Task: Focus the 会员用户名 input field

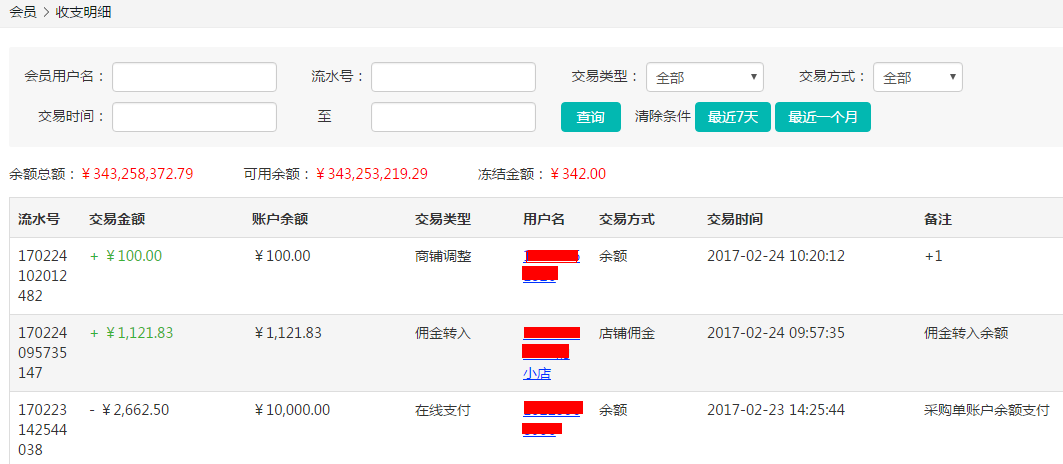Action: (x=194, y=77)
